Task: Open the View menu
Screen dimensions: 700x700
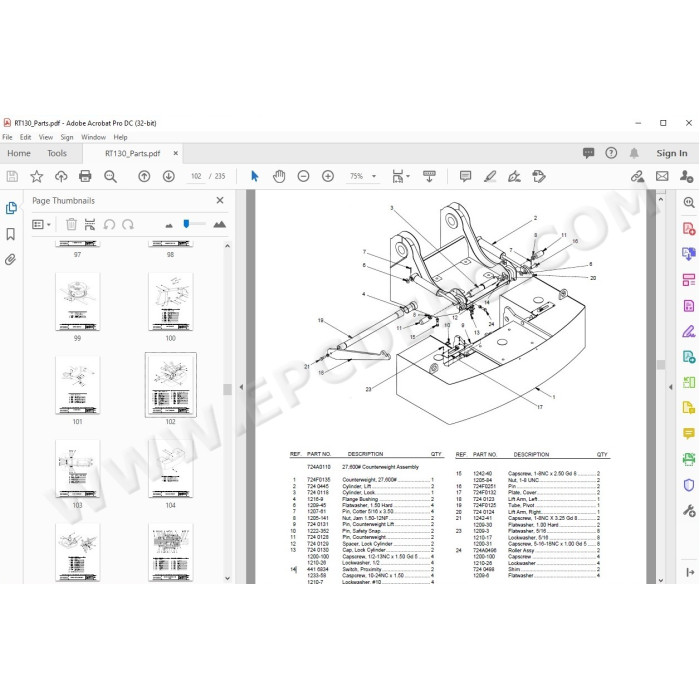Action: (46, 137)
